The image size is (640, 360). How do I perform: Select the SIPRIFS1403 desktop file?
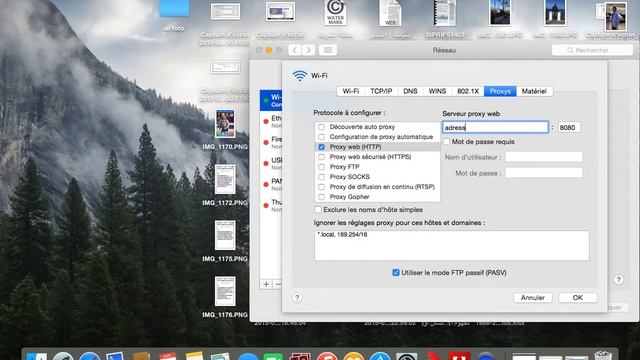[445, 13]
